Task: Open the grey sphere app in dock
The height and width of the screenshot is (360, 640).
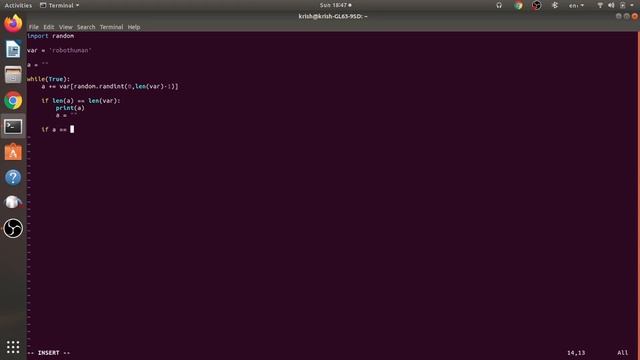Action: pyautogui.click(x=13, y=202)
